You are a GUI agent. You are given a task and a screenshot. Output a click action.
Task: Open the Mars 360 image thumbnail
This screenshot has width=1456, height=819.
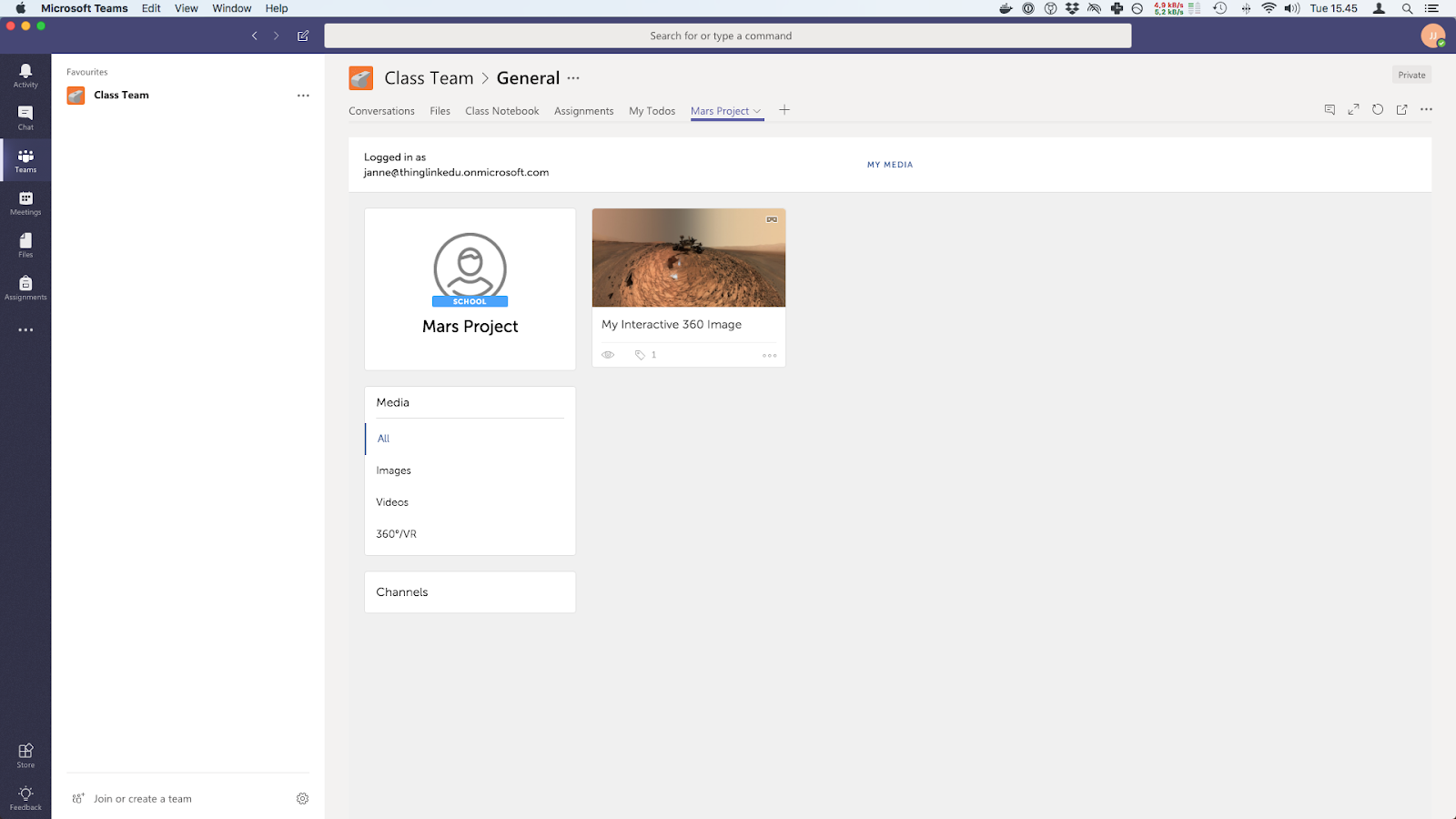(x=689, y=258)
